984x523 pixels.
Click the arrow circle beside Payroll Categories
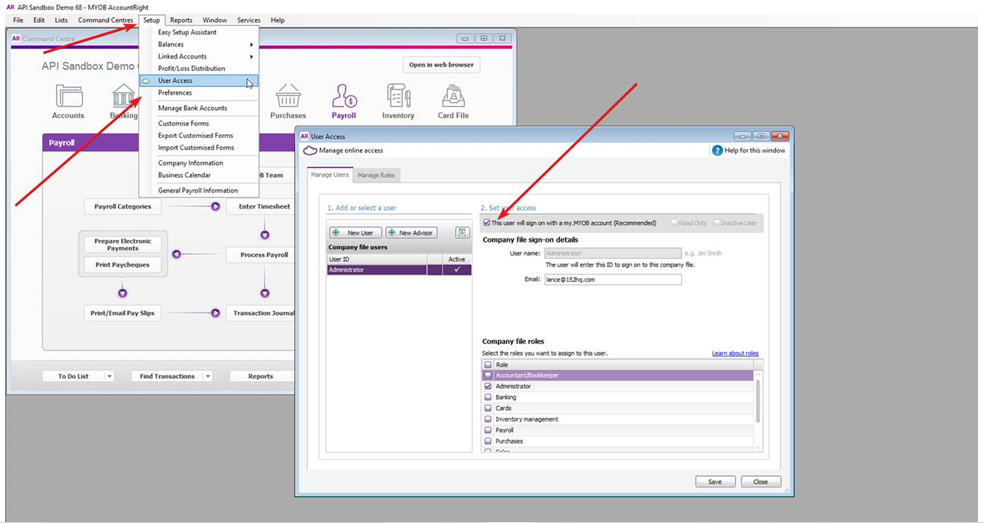[215, 207]
